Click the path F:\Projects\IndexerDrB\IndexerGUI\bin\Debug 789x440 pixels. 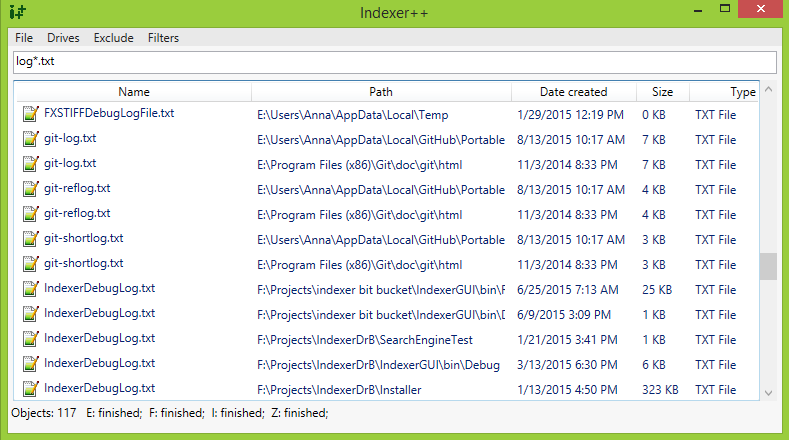coord(378,365)
